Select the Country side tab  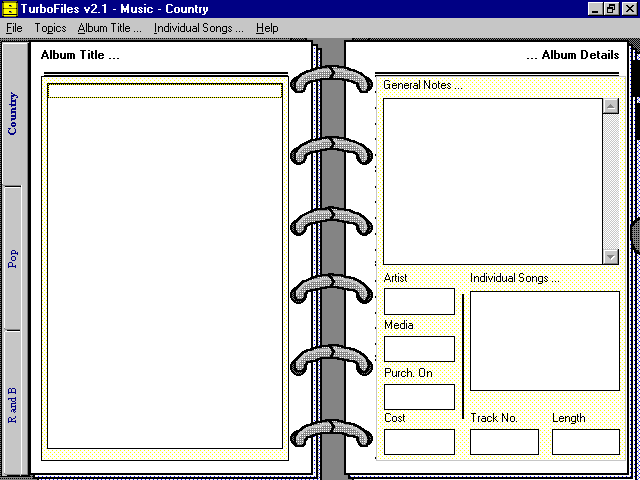(13, 114)
